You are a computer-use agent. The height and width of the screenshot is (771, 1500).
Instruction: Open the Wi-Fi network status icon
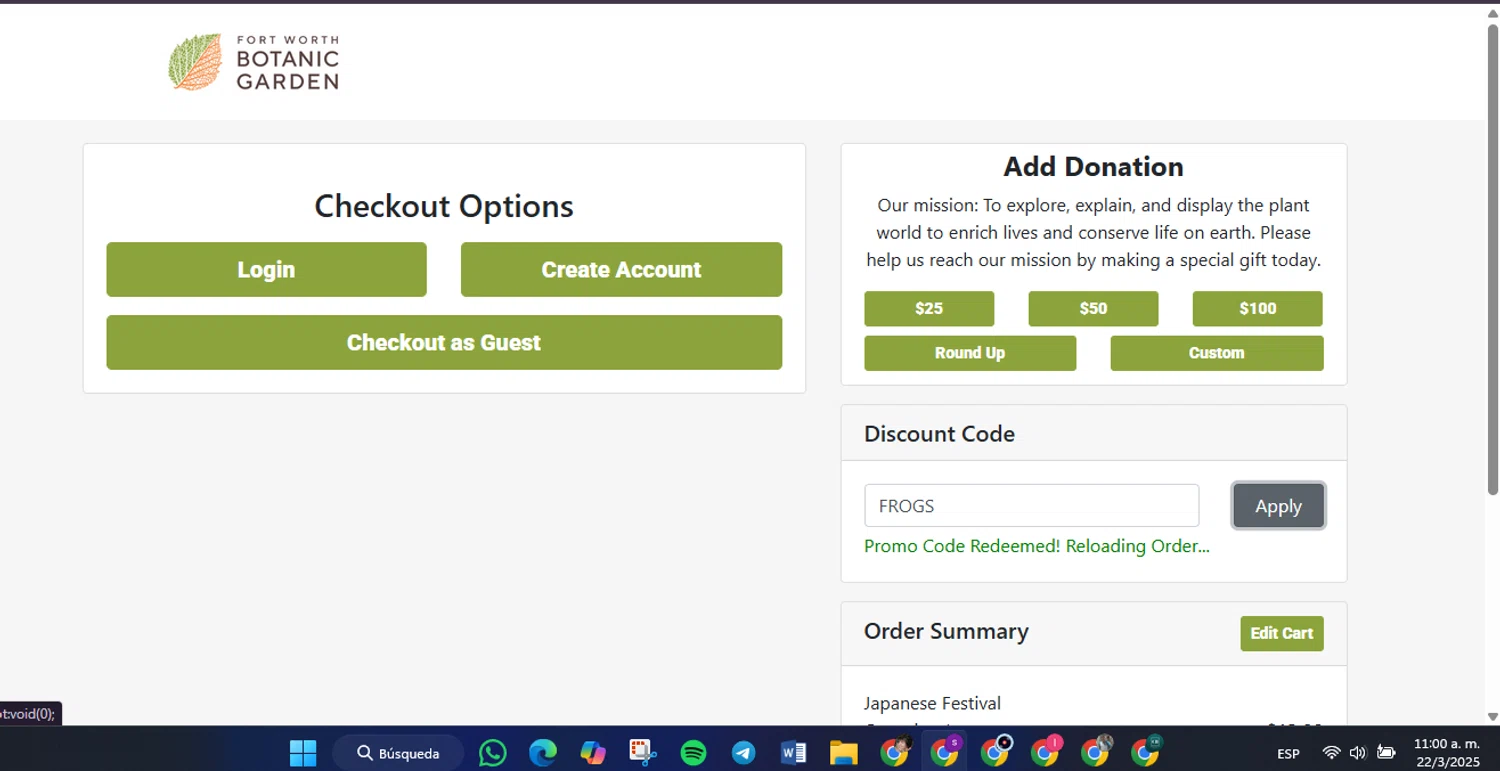pos(1331,753)
